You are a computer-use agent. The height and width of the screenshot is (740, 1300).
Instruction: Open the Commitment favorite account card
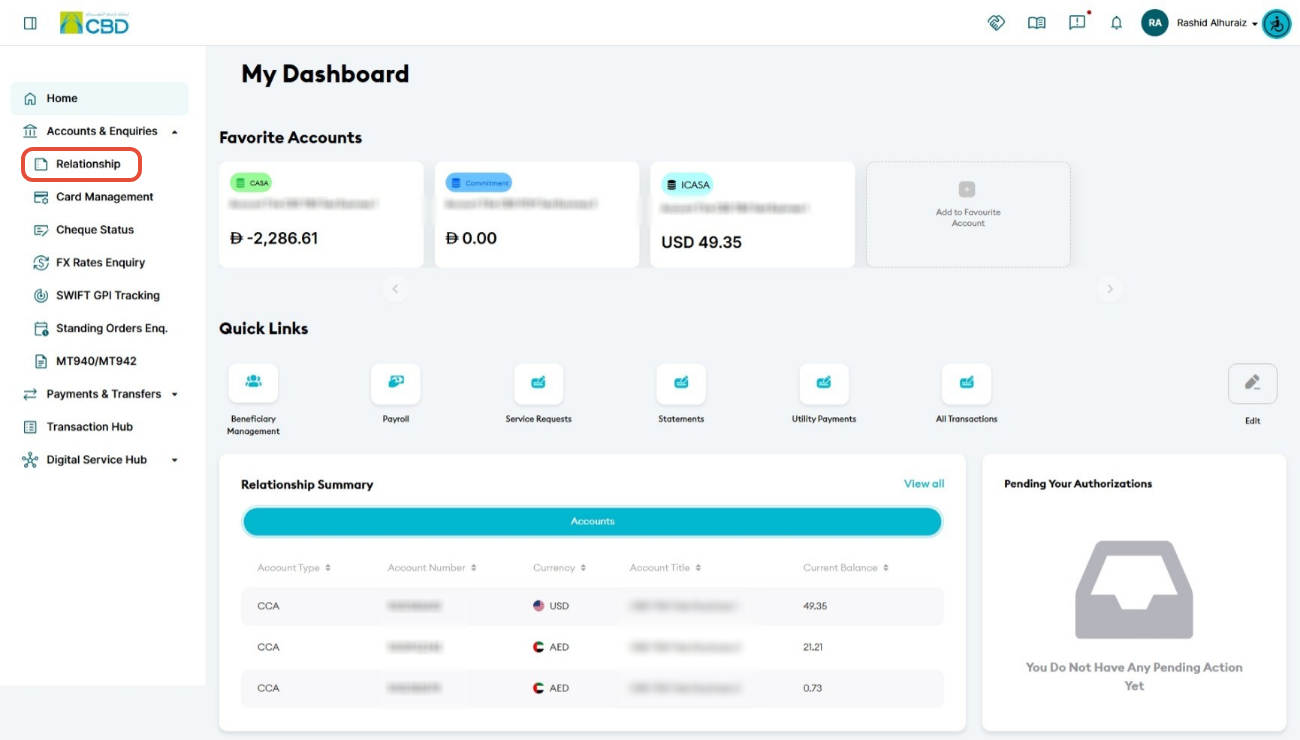[537, 215]
